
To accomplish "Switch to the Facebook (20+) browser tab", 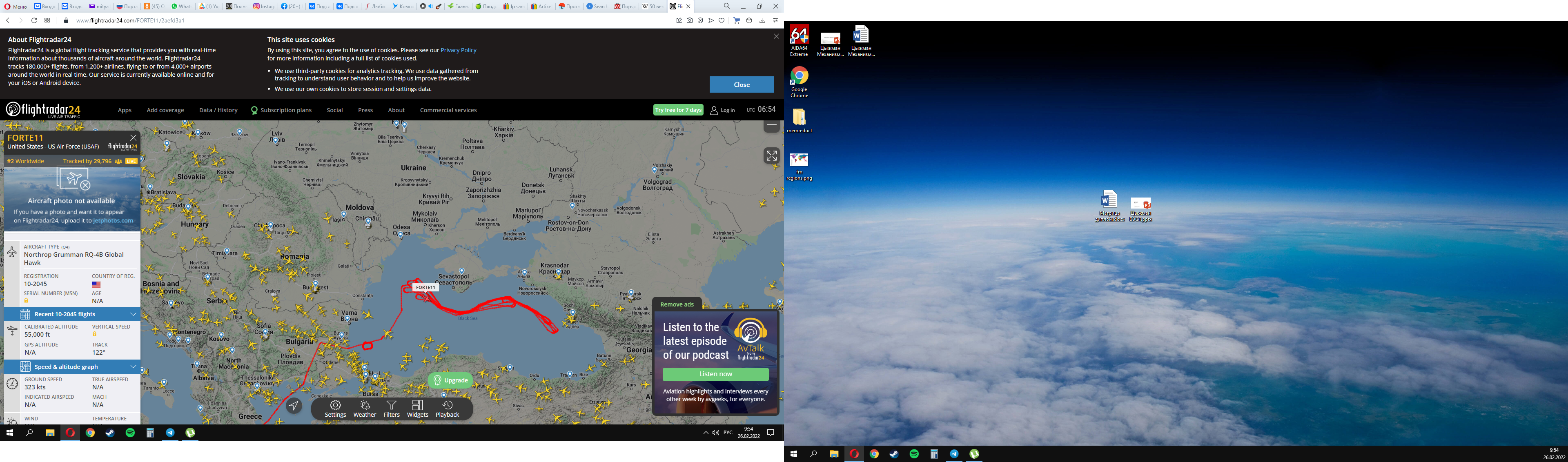I will click(x=291, y=6).
